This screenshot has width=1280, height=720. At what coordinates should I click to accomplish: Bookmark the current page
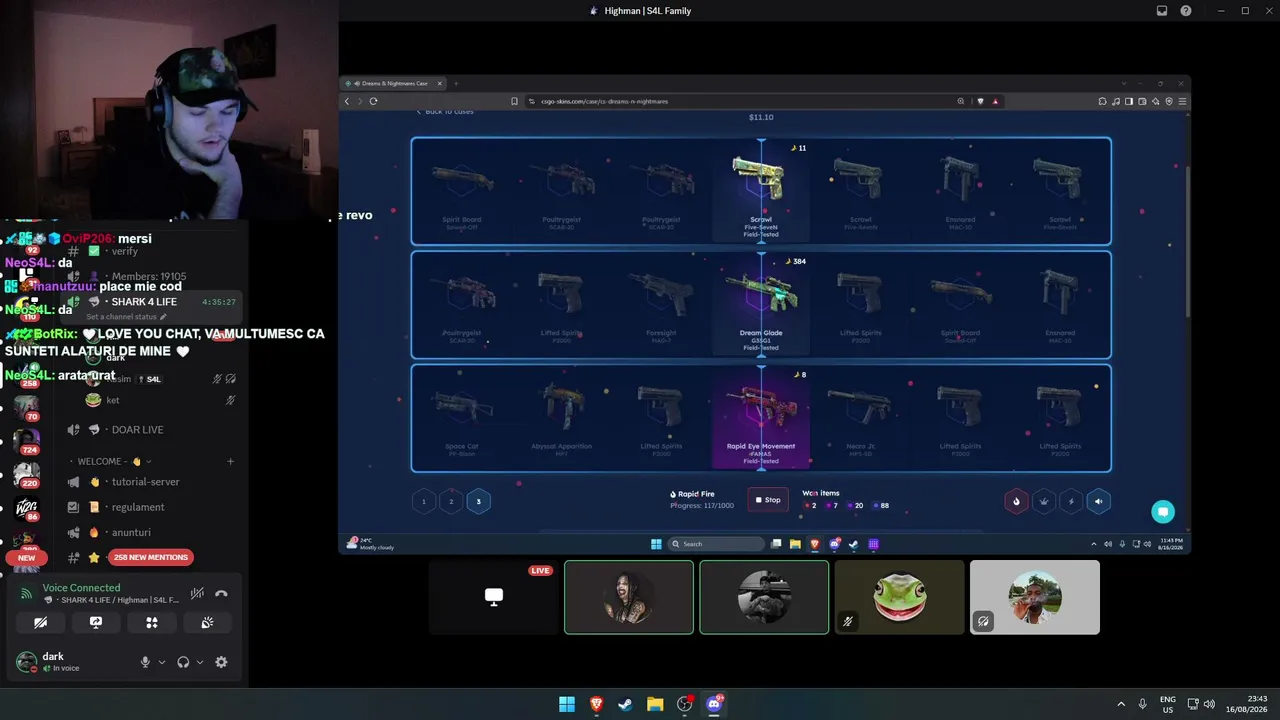[514, 101]
